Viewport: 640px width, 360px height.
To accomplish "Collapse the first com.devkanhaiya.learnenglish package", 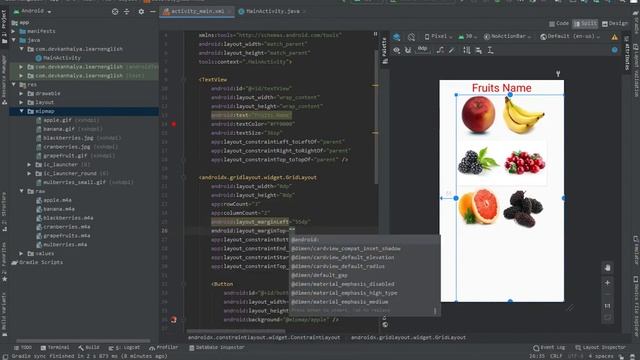I will click(22, 49).
